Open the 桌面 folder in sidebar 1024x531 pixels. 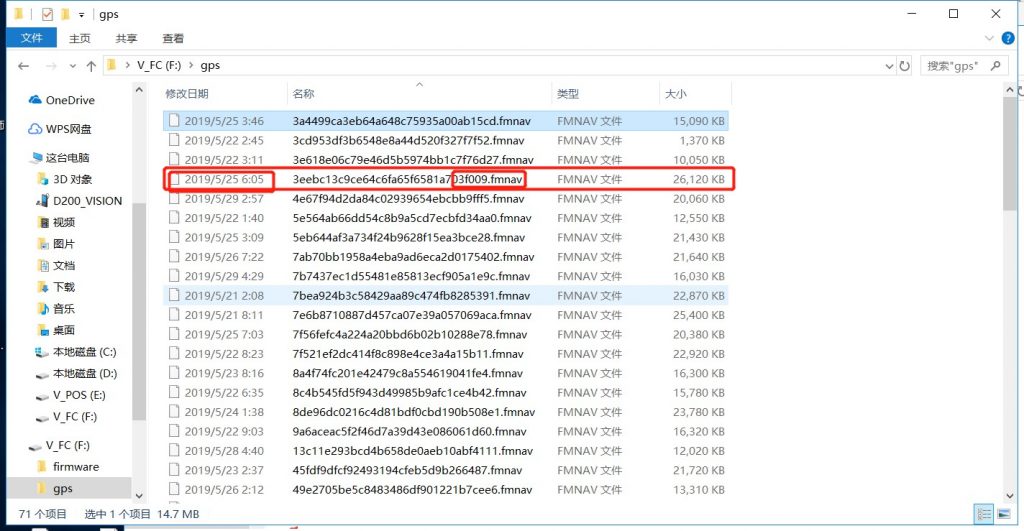point(56,330)
